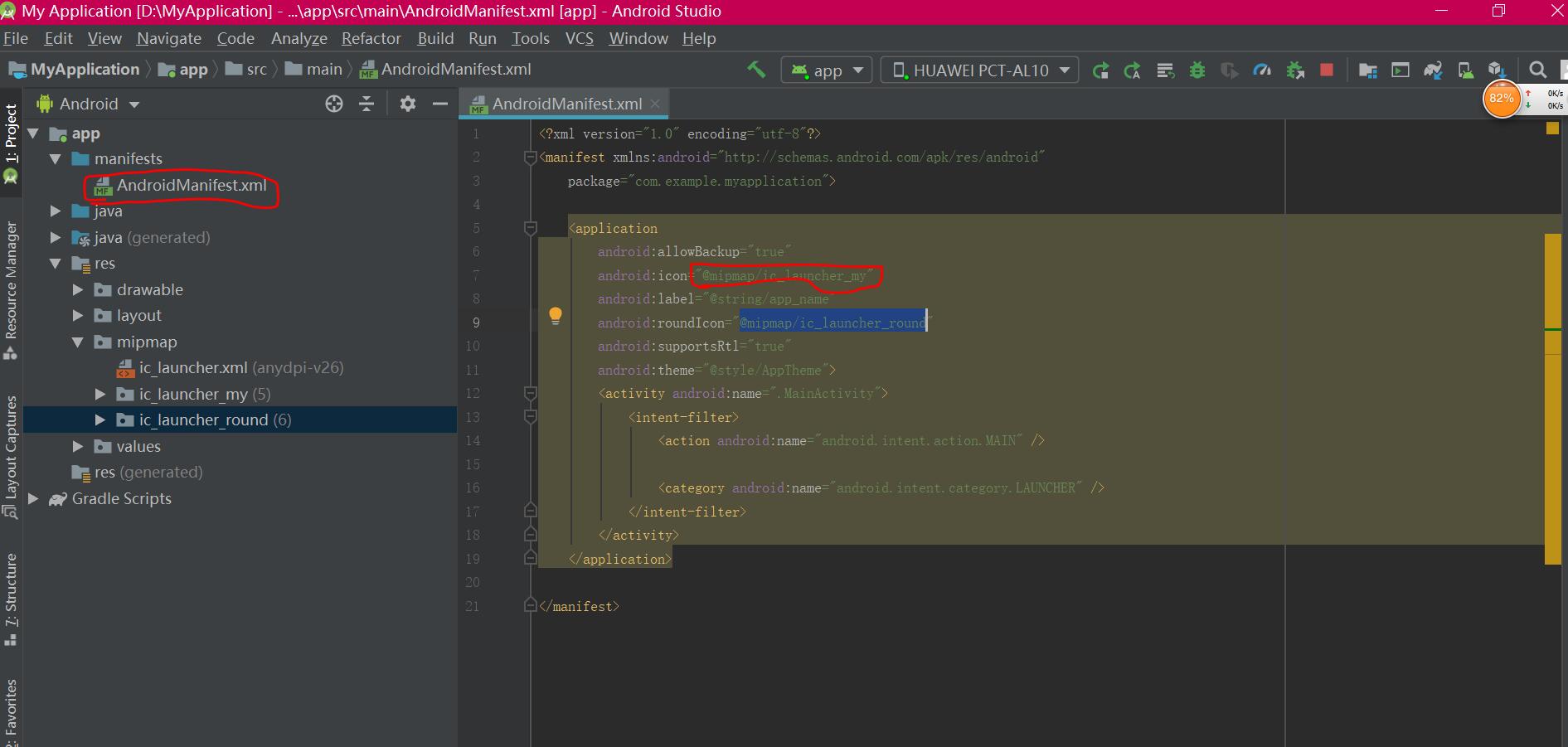Image resolution: width=1568 pixels, height=747 pixels.
Task: Click the yellow warning indicator atop editor scrollbar
Action: [x=1552, y=129]
